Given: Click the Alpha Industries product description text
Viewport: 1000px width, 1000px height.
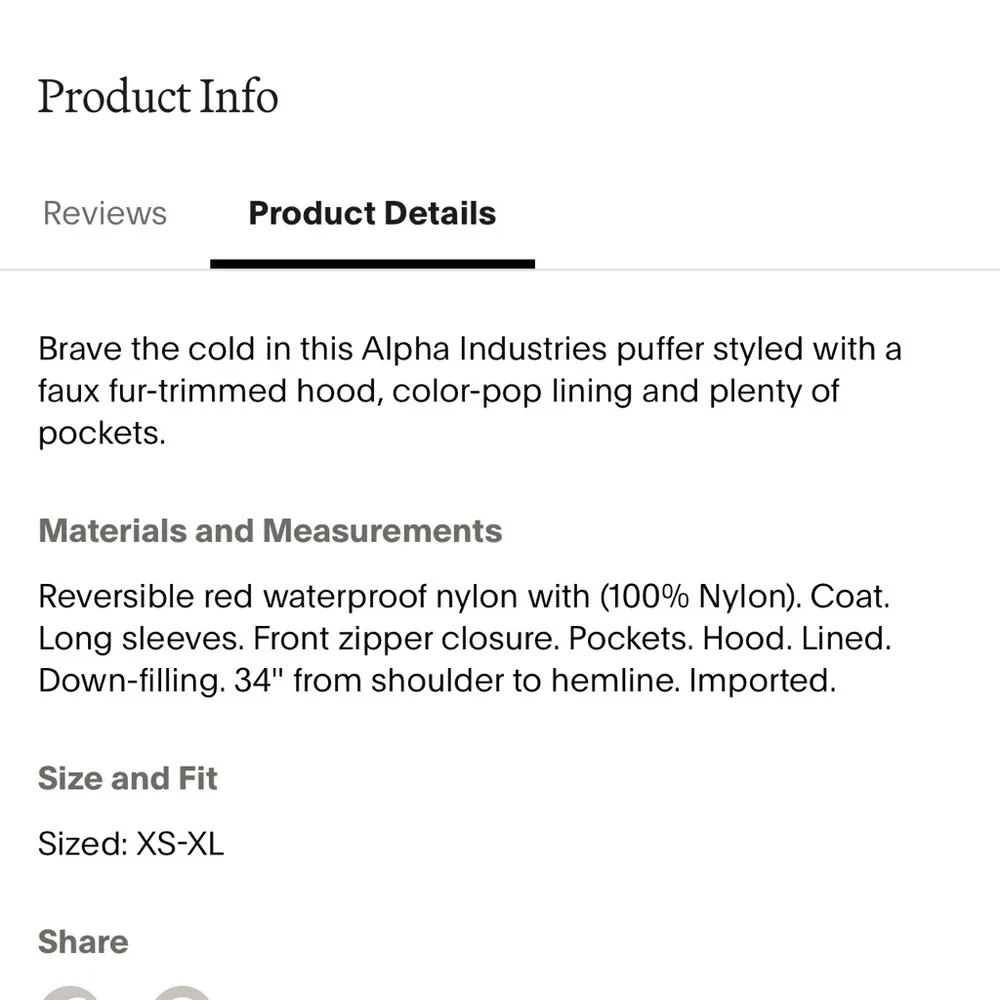Looking at the screenshot, I should pos(470,390).
